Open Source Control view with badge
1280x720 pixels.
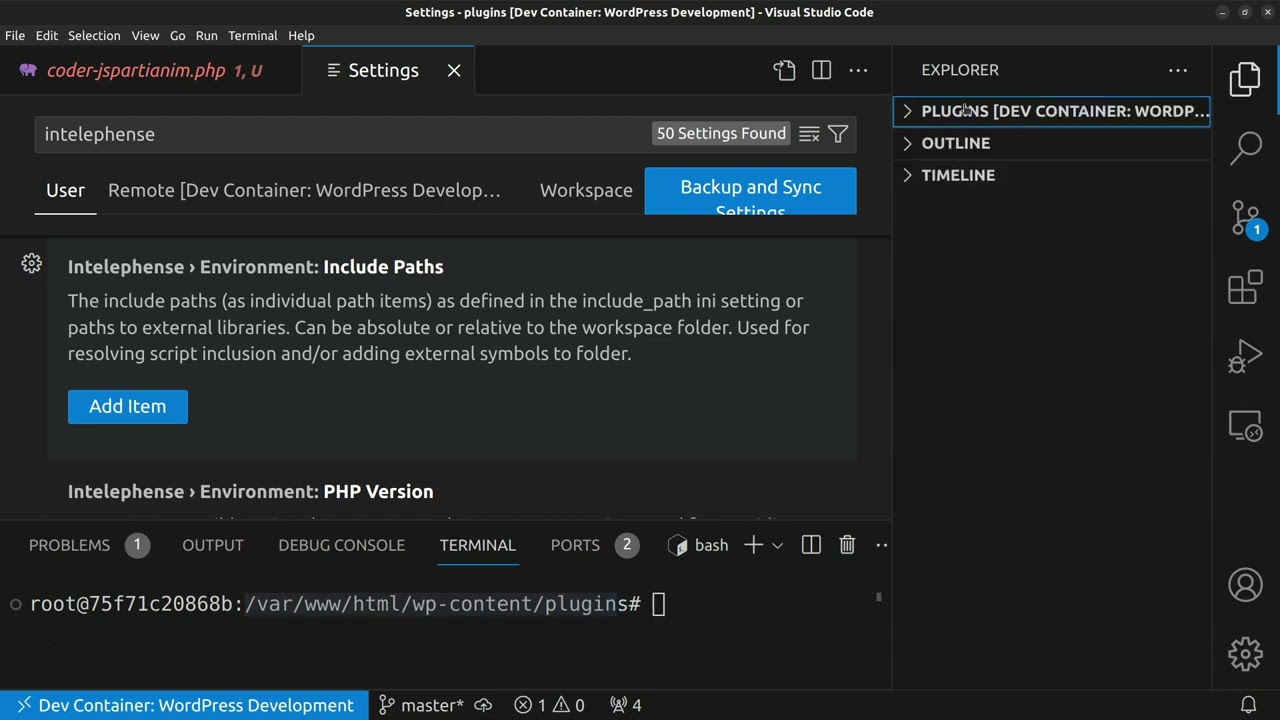click(1245, 218)
